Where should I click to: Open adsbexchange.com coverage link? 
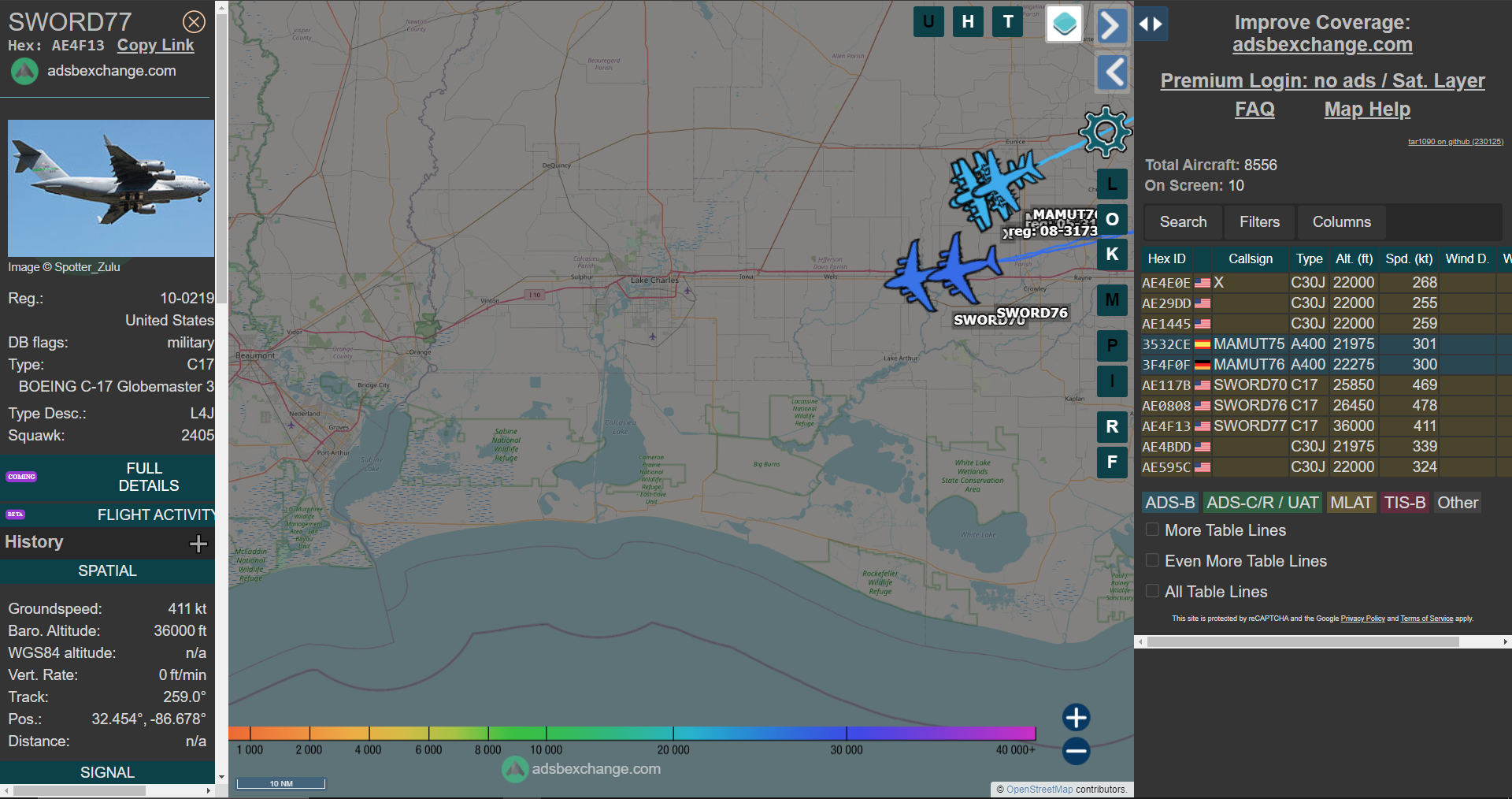tap(1322, 45)
